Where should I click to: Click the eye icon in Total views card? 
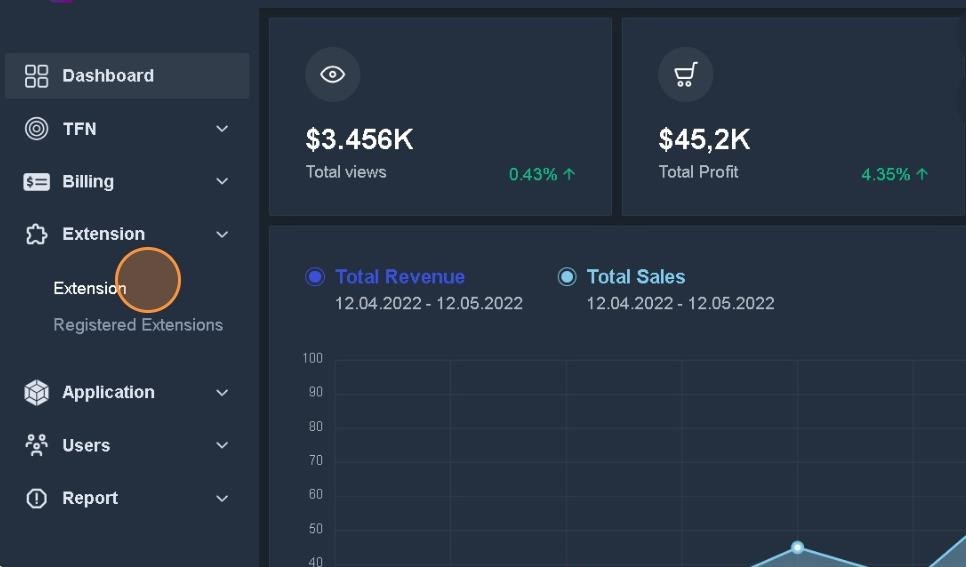[332, 75]
